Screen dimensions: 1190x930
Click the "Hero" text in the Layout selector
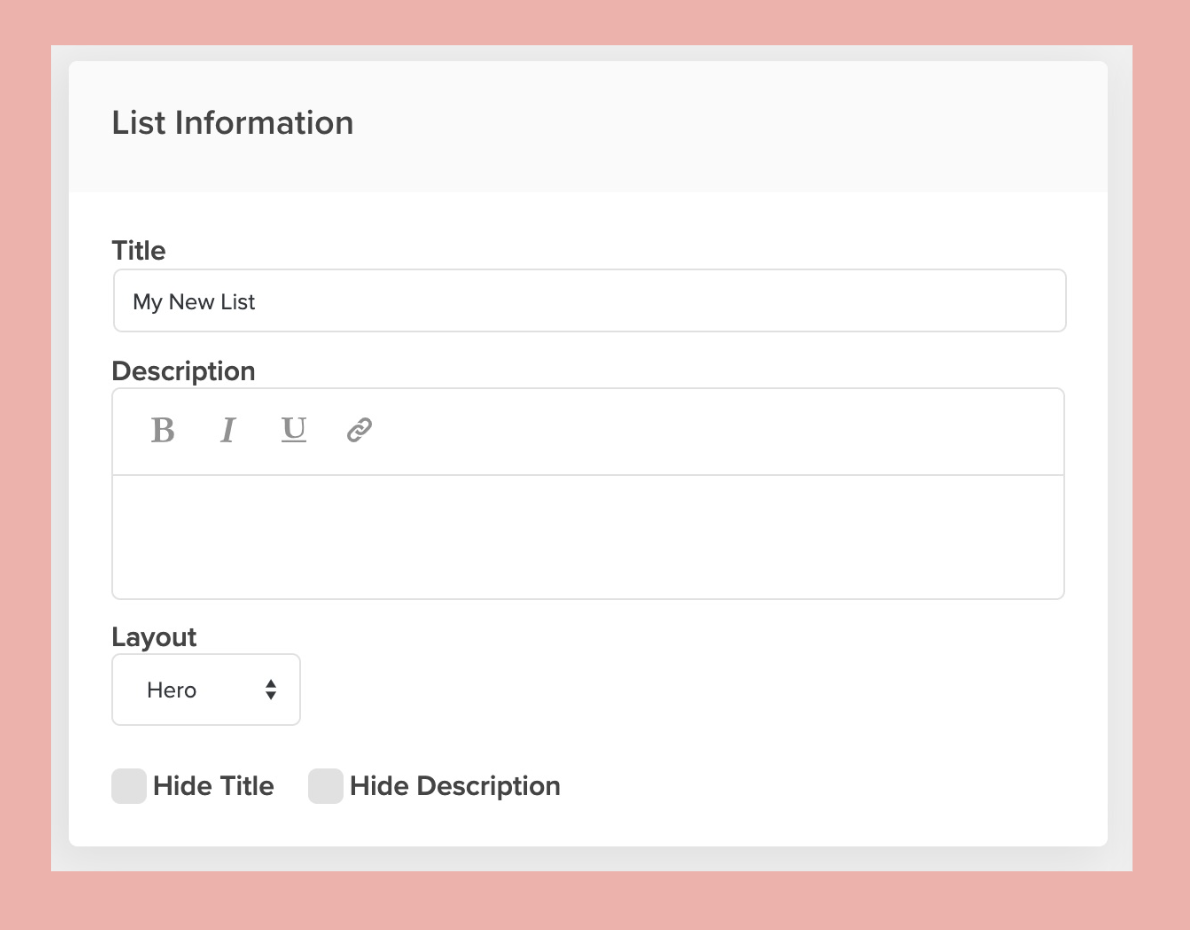(172, 690)
